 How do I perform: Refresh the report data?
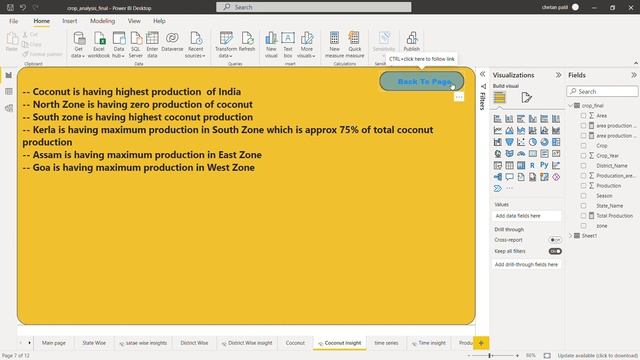click(x=247, y=42)
